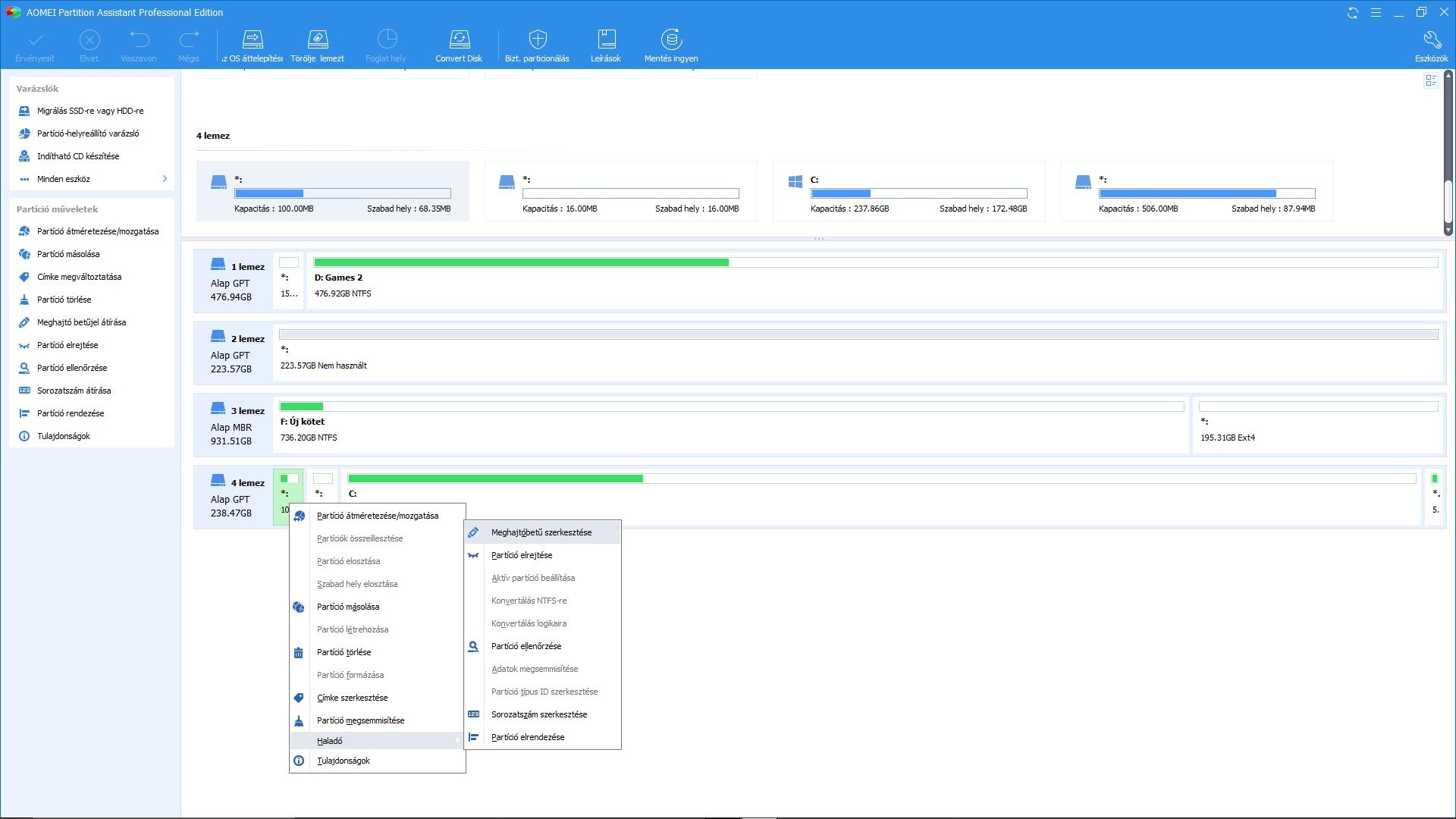The image size is (1456, 819).
Task: Click the Mentés ingyen backup icon
Action: (671, 39)
